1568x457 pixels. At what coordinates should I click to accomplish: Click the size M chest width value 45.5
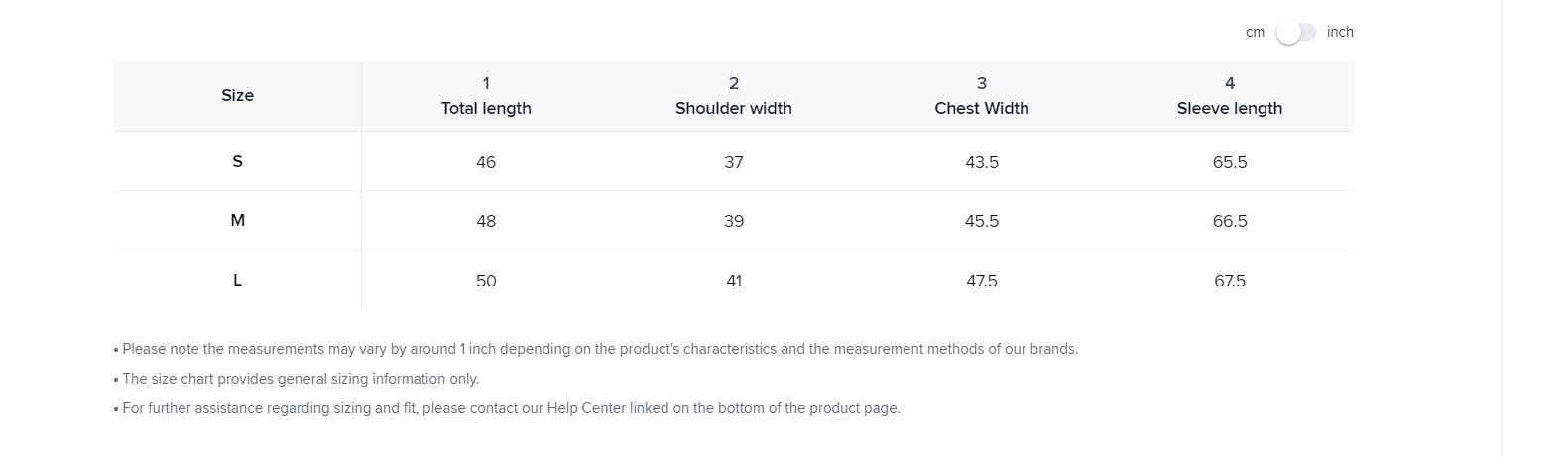(x=982, y=221)
